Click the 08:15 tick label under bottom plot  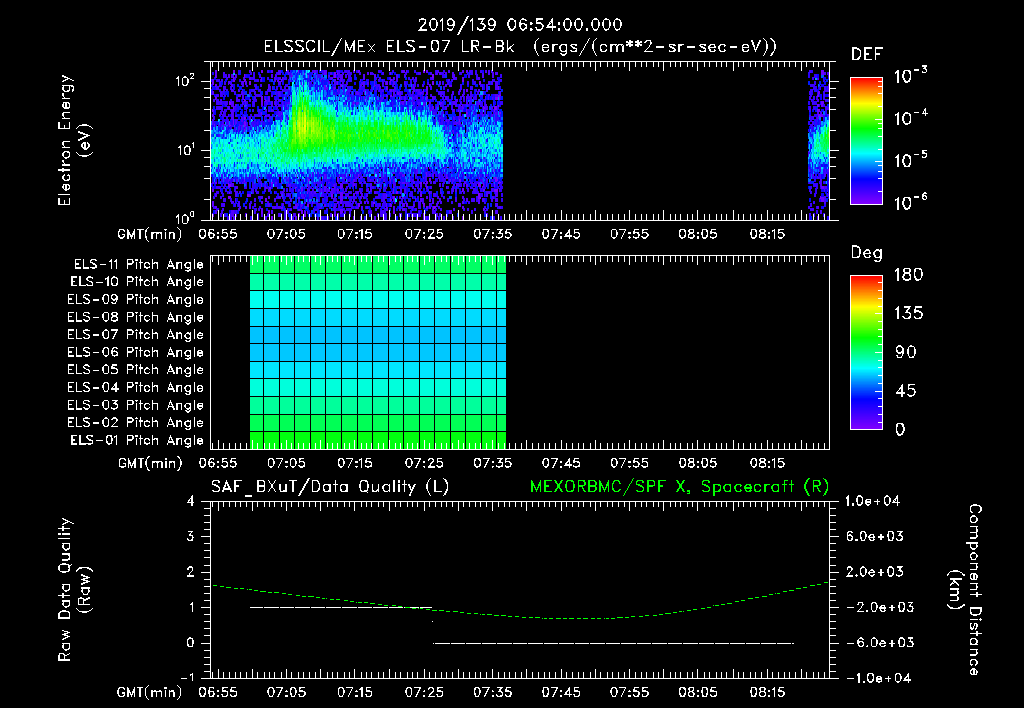[x=767, y=692]
